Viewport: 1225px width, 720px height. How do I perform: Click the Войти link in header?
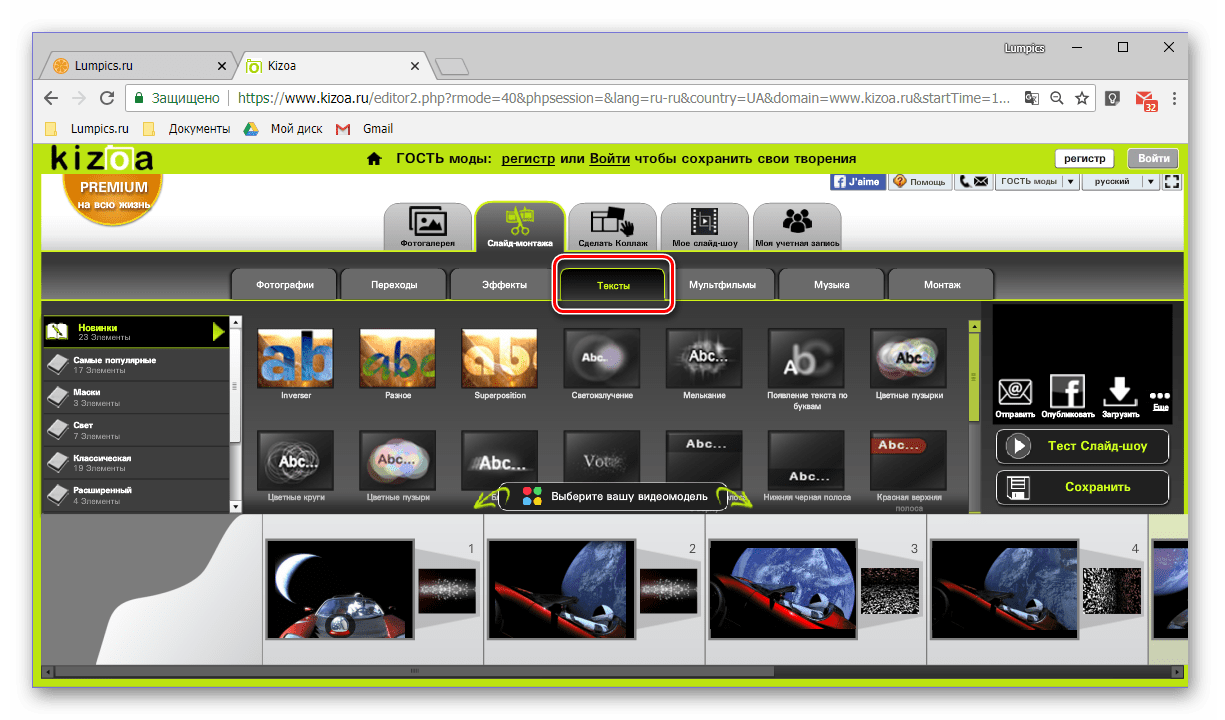[610, 158]
